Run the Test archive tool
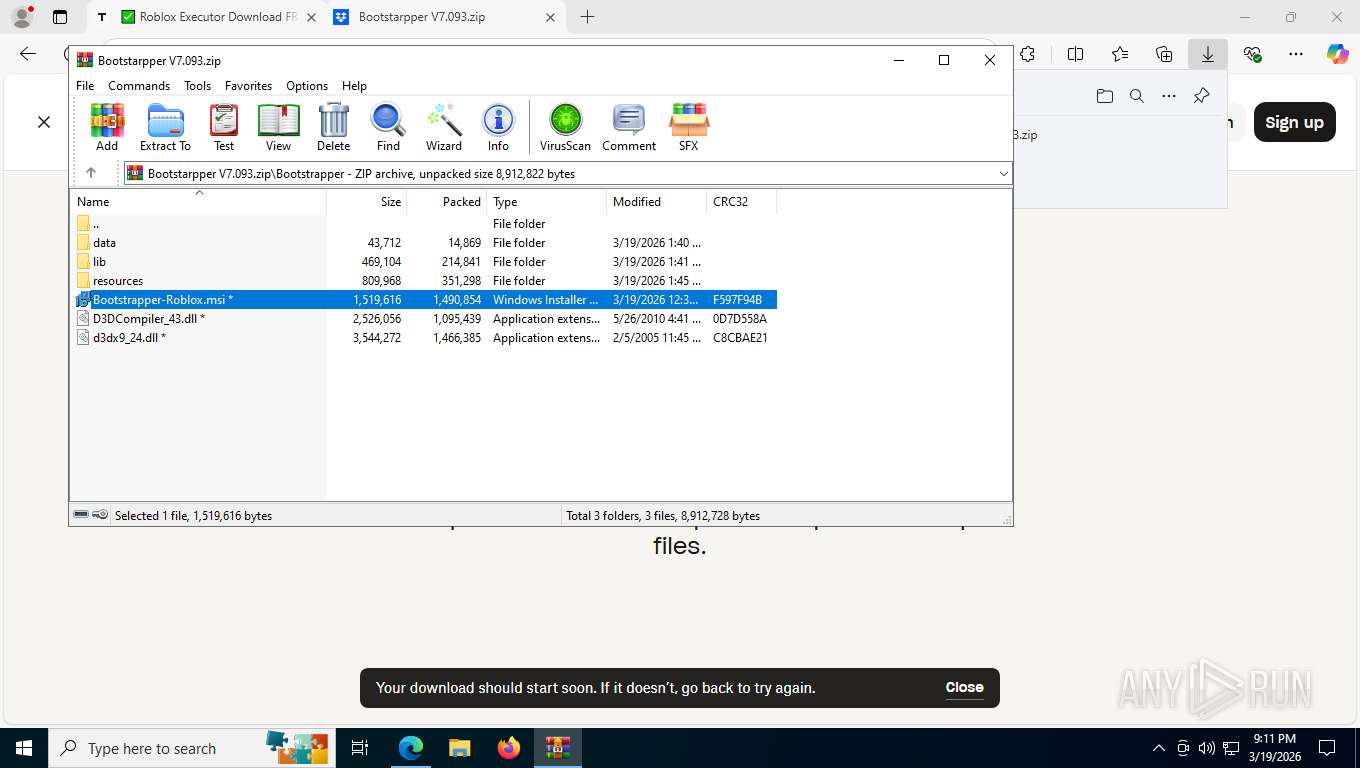1360x768 pixels. pos(224,127)
